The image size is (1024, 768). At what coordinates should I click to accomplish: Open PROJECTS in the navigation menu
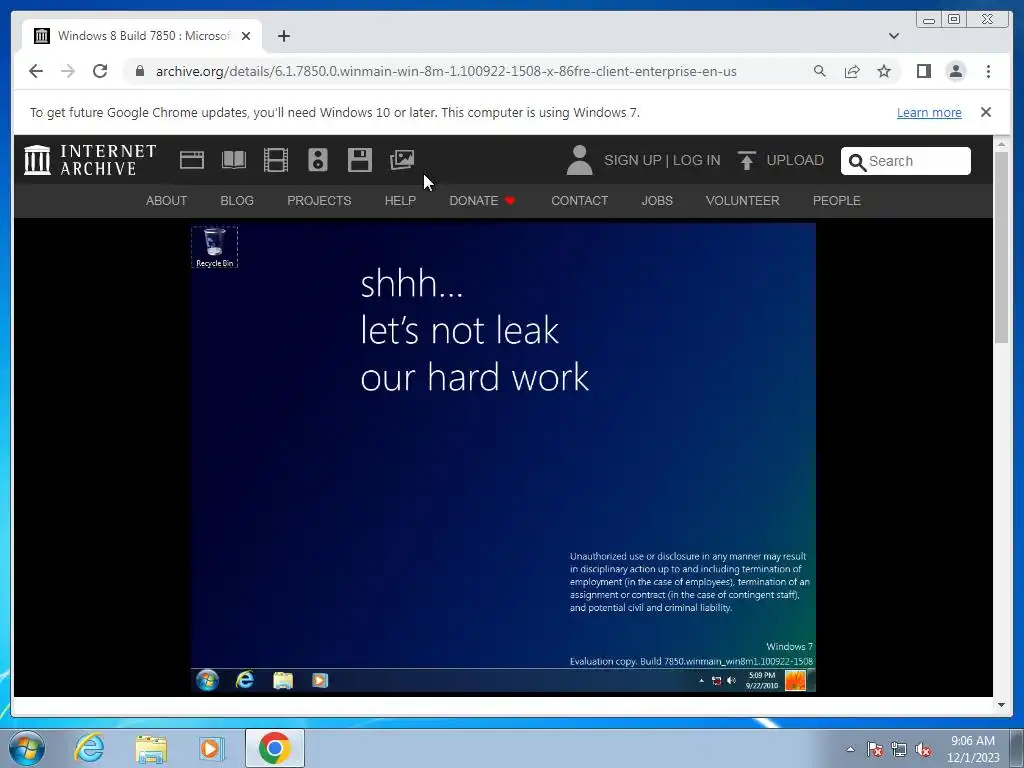click(x=319, y=200)
